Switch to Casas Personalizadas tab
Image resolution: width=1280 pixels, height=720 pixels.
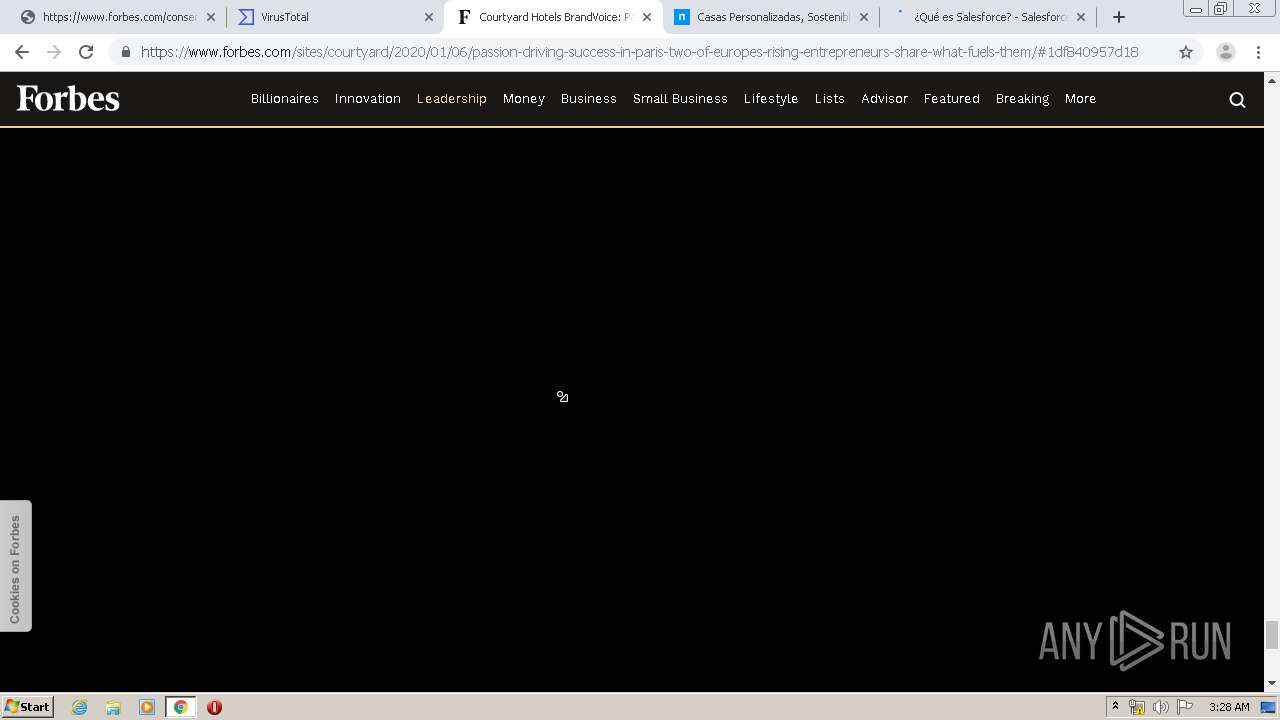pyautogui.click(x=771, y=17)
